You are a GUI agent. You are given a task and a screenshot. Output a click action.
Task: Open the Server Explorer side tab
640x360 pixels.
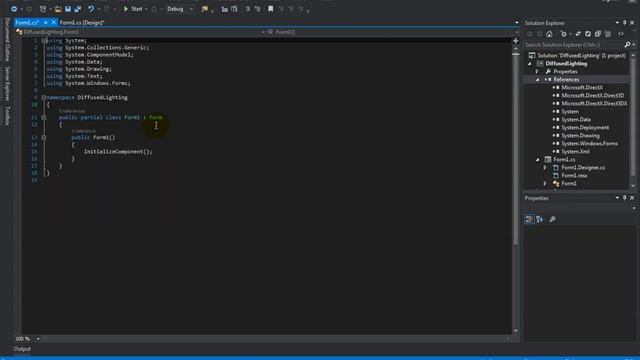point(7,84)
